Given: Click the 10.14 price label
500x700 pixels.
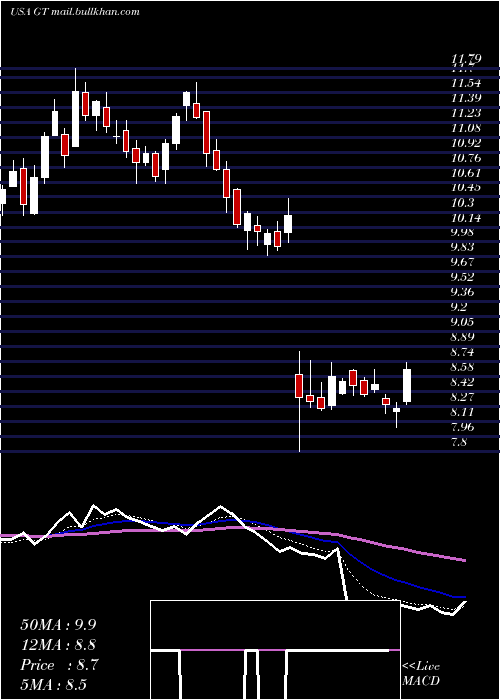Looking at the screenshot, I should click(x=466, y=218).
